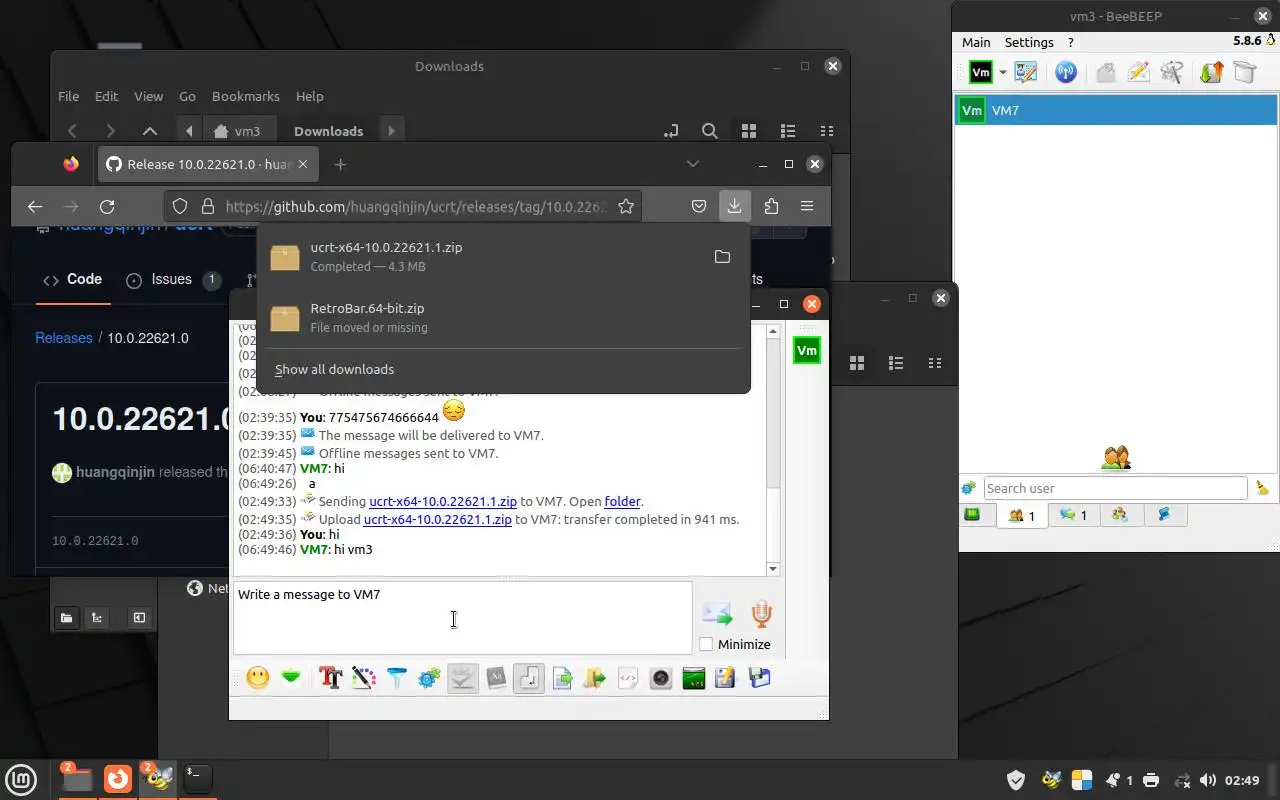Open a new Firefox tab with plus button
Viewport: 1280px width, 800px height.
click(x=340, y=164)
